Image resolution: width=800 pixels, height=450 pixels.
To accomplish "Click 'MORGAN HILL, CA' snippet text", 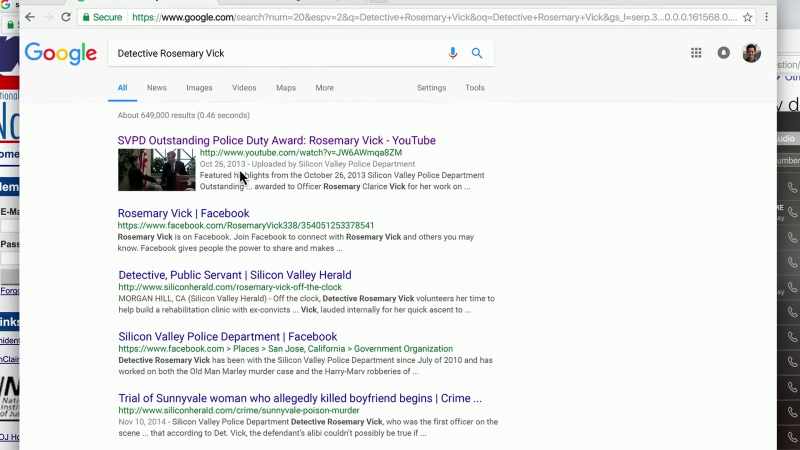I will click(x=152, y=298).
